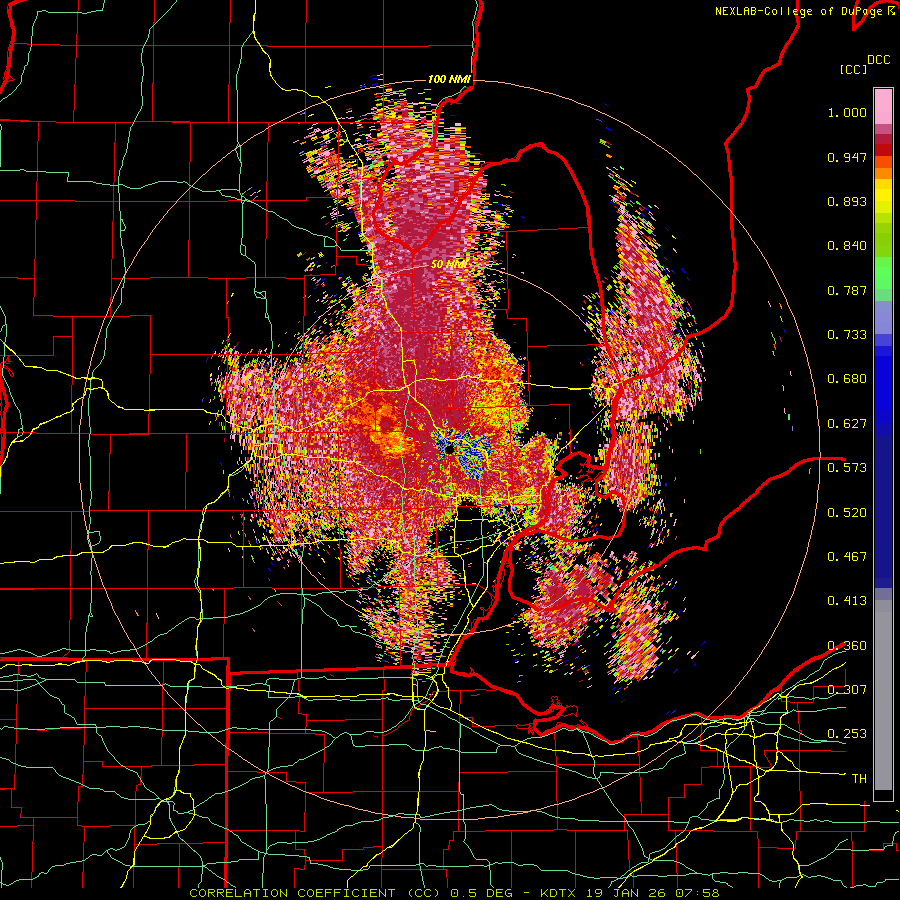Click the 0.573 value on the legend
The height and width of the screenshot is (900, 900).
[x=847, y=467]
